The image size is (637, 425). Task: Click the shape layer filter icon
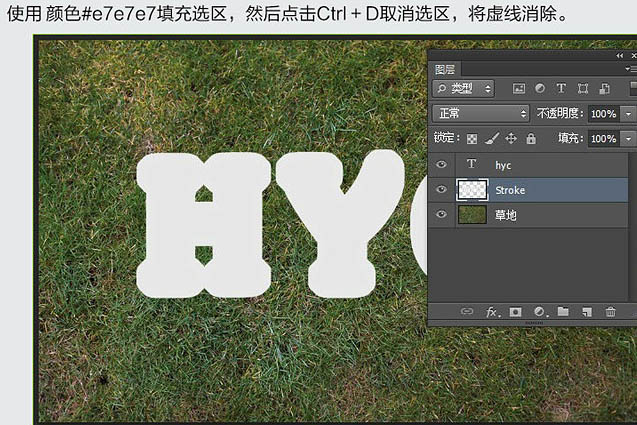[583, 89]
